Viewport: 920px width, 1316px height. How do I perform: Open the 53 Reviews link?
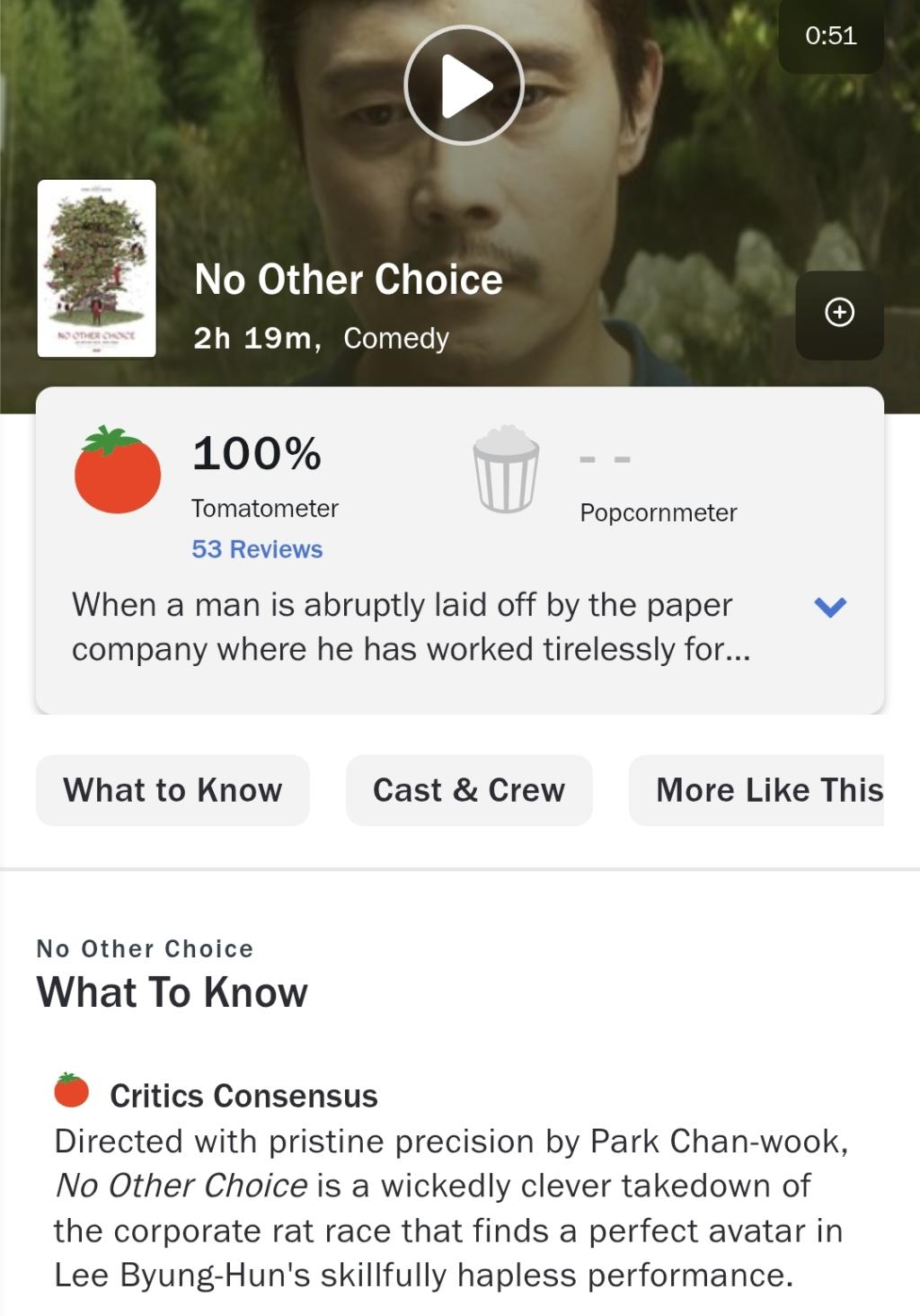coord(257,549)
